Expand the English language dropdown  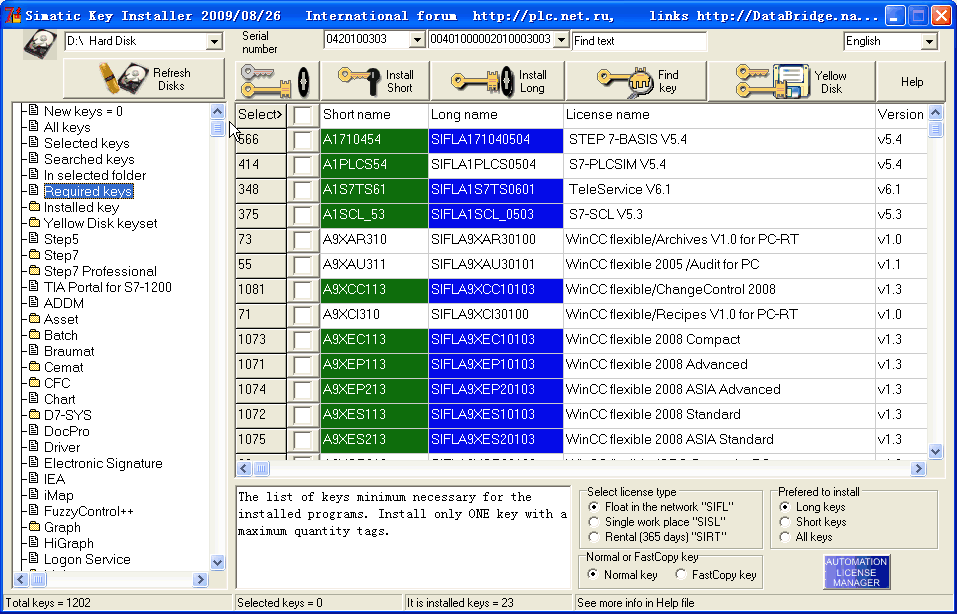pos(929,41)
